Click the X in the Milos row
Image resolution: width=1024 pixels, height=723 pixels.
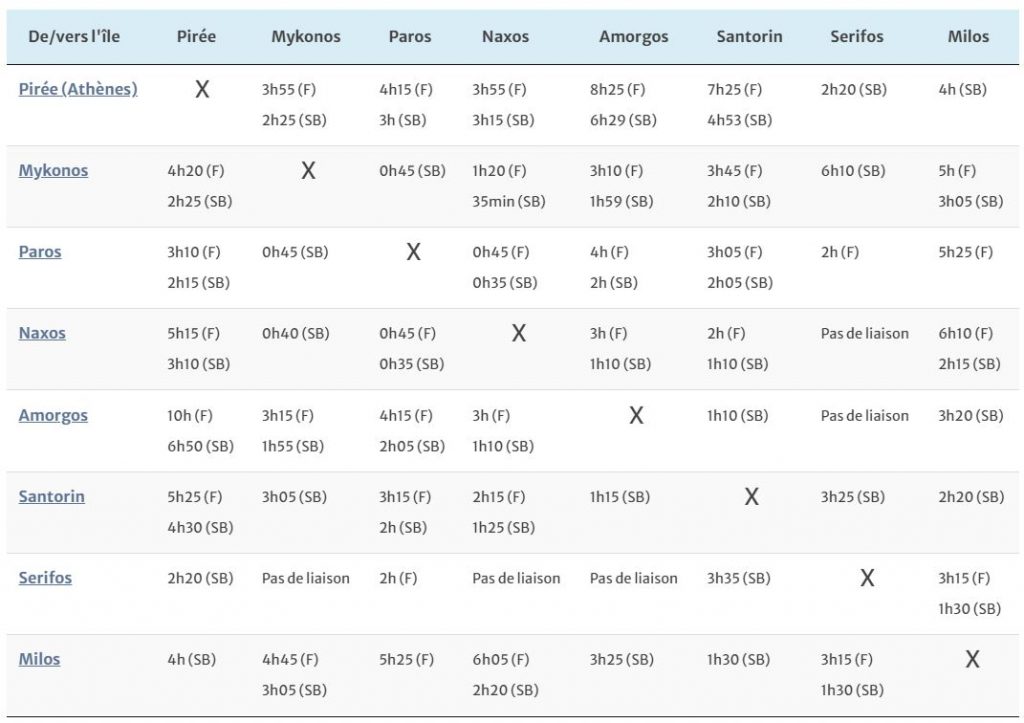[x=971, y=659]
